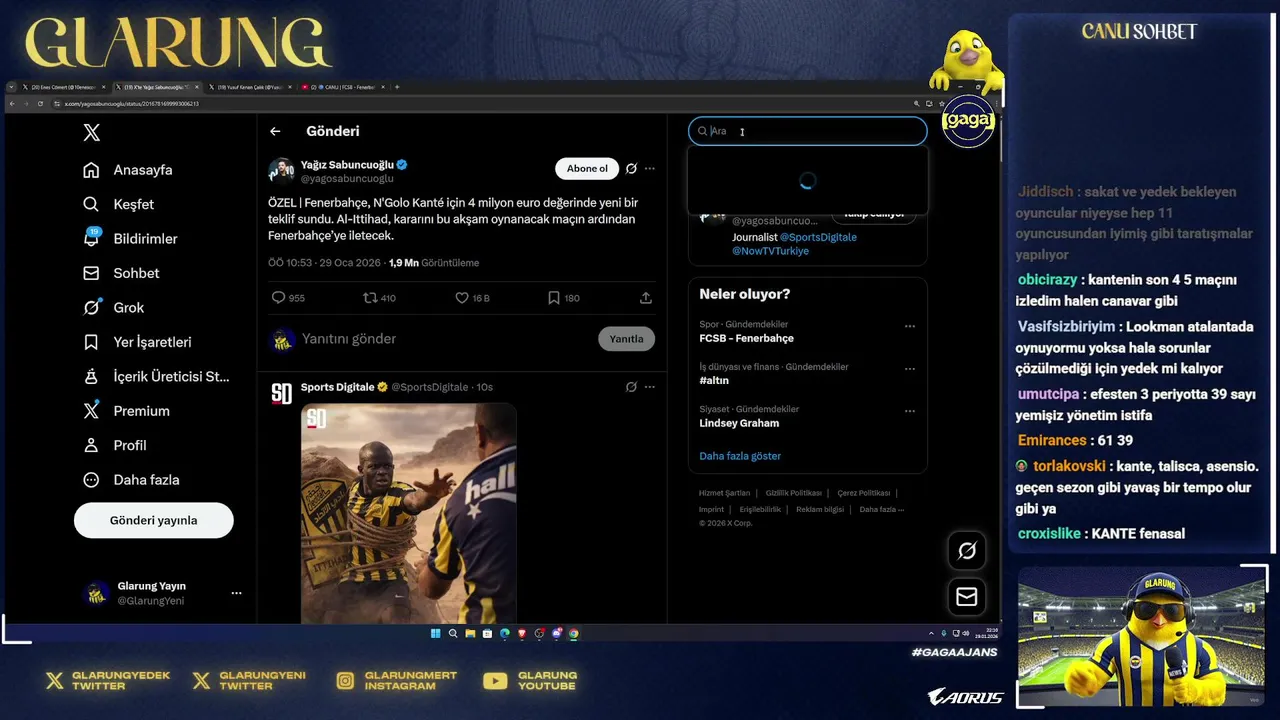The width and height of the screenshot is (1280, 720).
Task: Open the #altın trending topic
Action: 714,381
